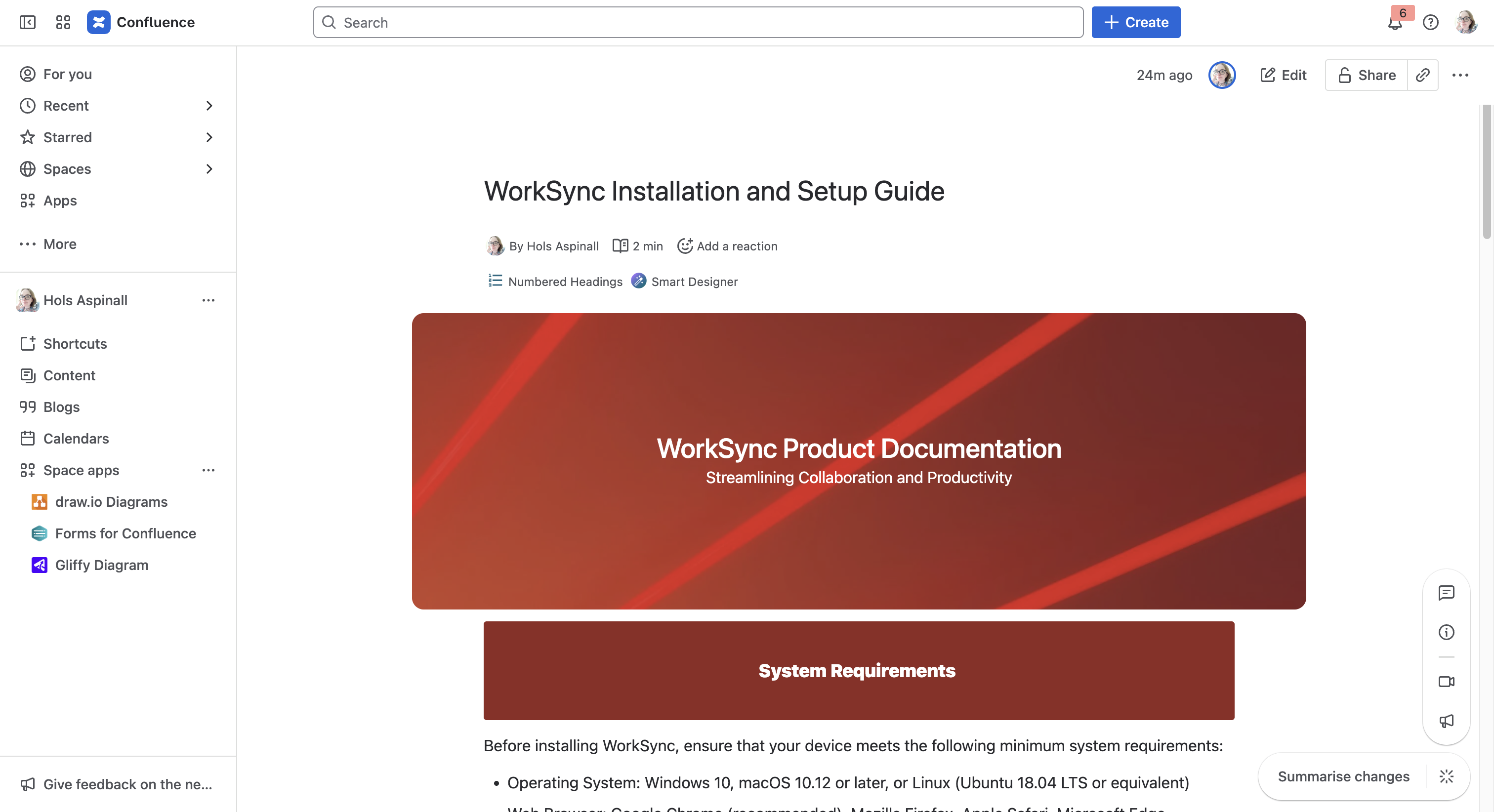Expand the Spaces menu chevron
Image resolution: width=1494 pixels, height=812 pixels.
coord(209,169)
